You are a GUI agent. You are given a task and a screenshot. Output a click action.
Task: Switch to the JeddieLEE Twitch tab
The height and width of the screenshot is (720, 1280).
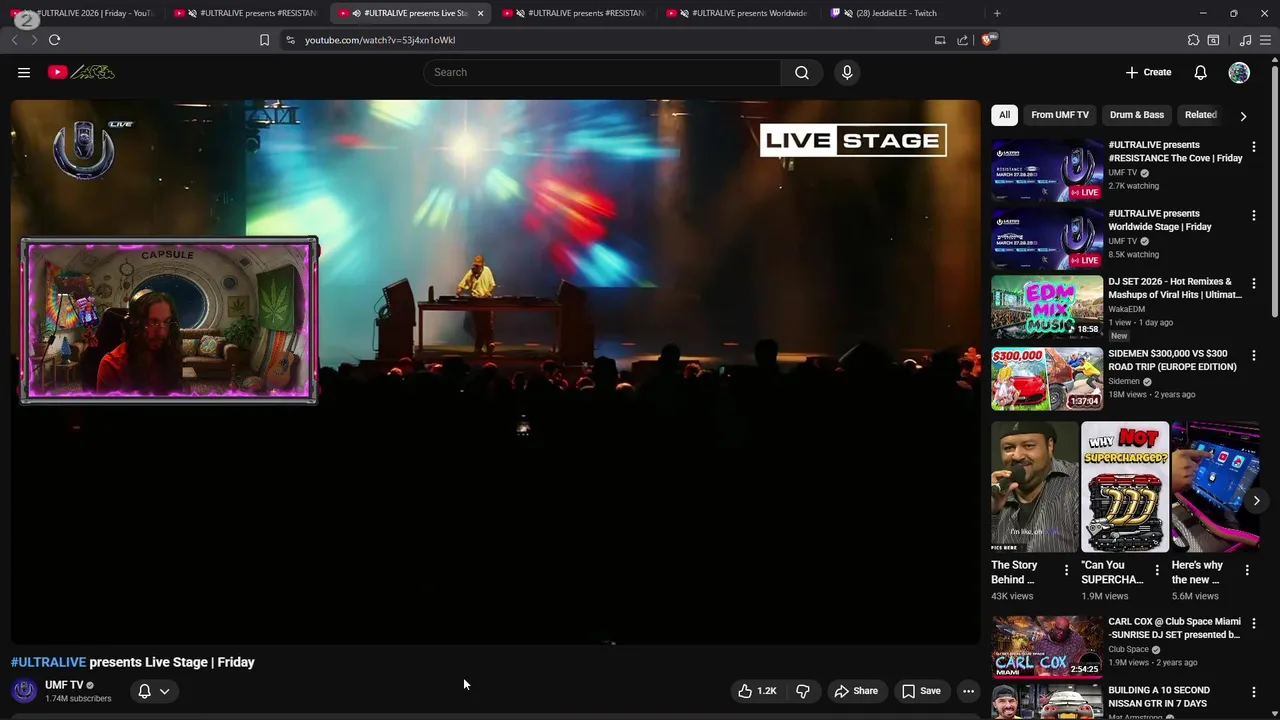click(897, 13)
